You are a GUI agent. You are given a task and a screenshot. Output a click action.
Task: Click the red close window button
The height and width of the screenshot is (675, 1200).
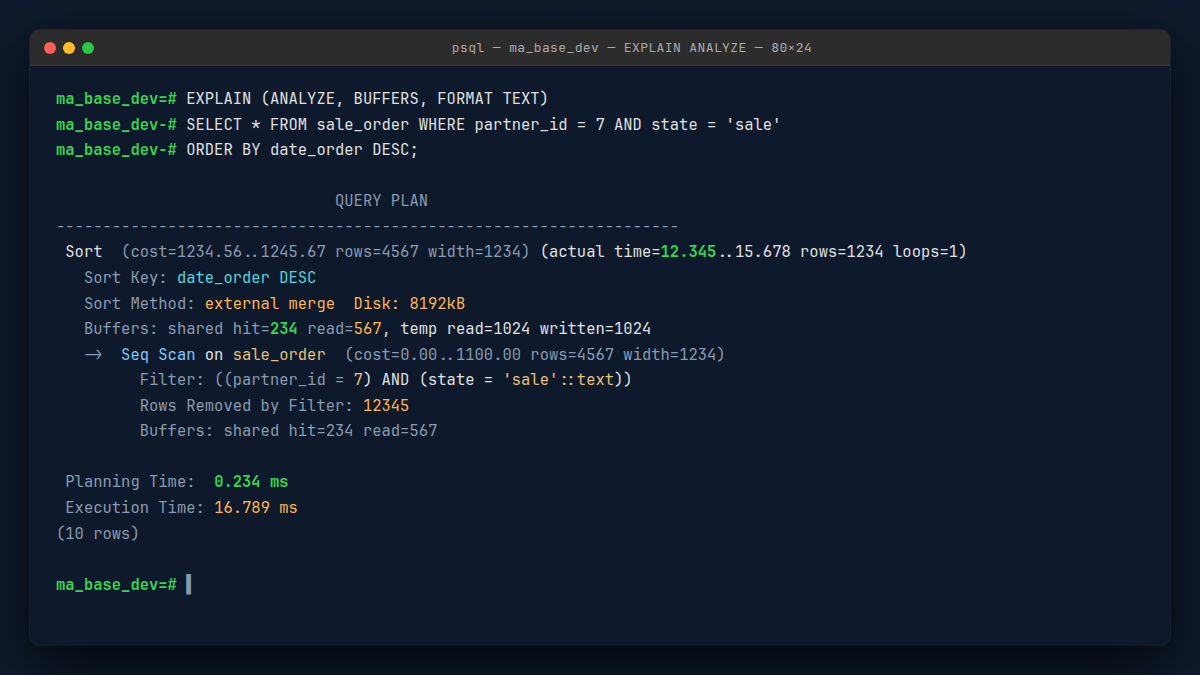(50, 48)
